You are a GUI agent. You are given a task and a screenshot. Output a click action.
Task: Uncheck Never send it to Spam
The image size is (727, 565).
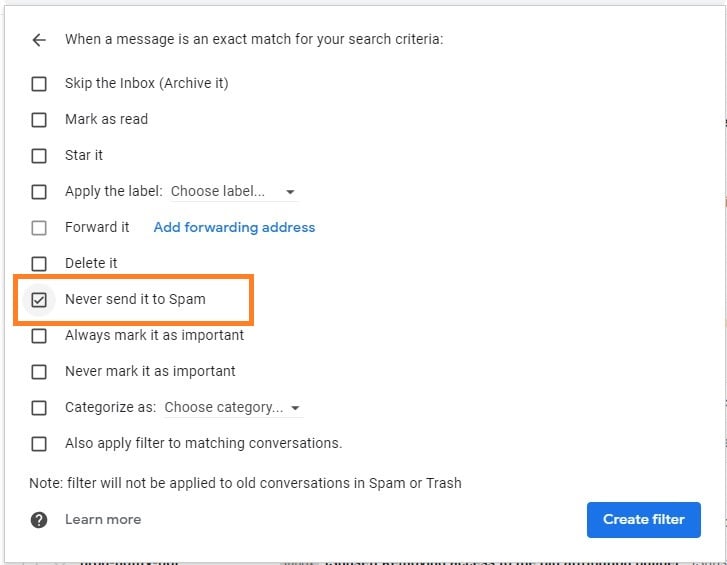pos(39,300)
